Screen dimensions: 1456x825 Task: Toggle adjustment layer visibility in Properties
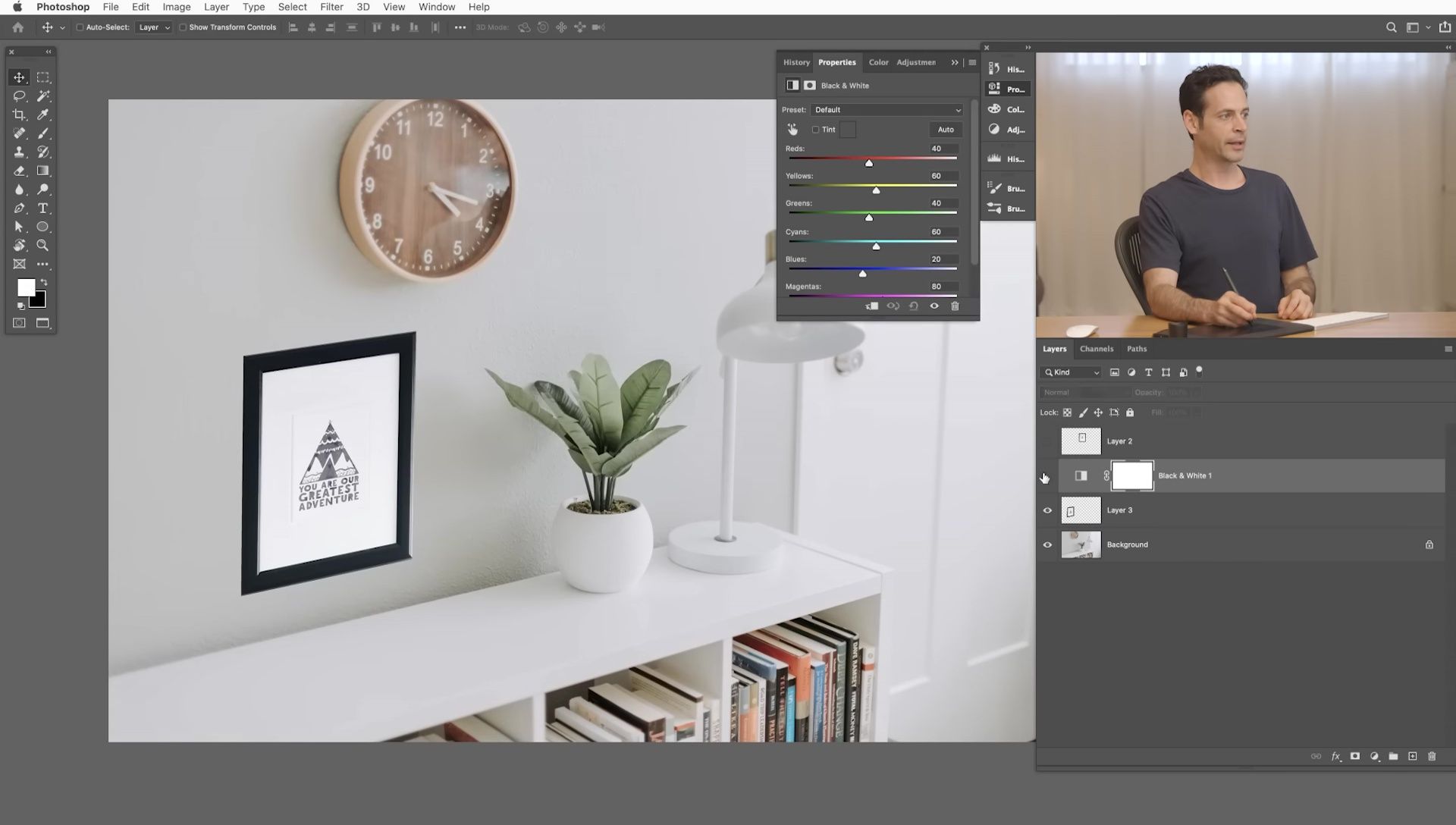pyautogui.click(x=934, y=306)
